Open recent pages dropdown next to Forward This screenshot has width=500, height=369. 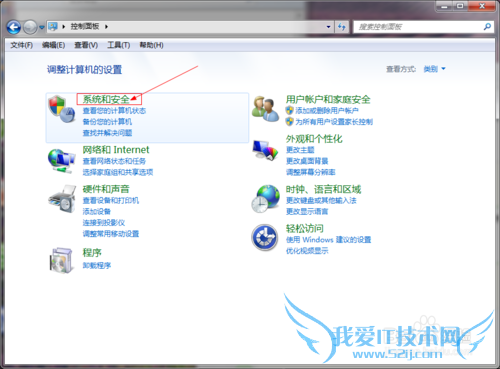pos(42,27)
